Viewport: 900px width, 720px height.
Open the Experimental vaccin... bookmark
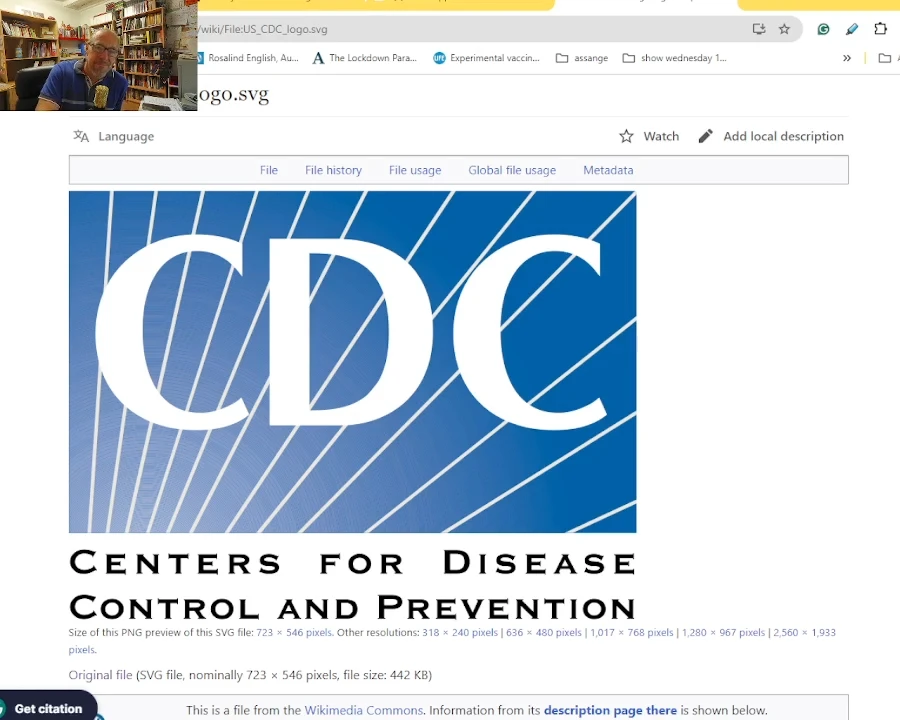pos(486,58)
